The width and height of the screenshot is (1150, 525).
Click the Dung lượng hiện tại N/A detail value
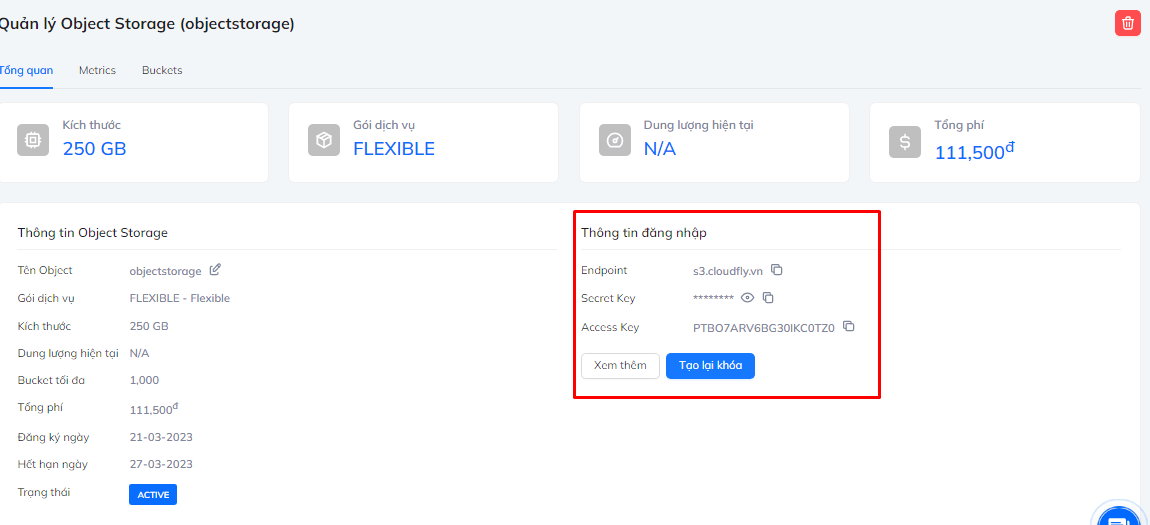pyautogui.click(x=139, y=353)
